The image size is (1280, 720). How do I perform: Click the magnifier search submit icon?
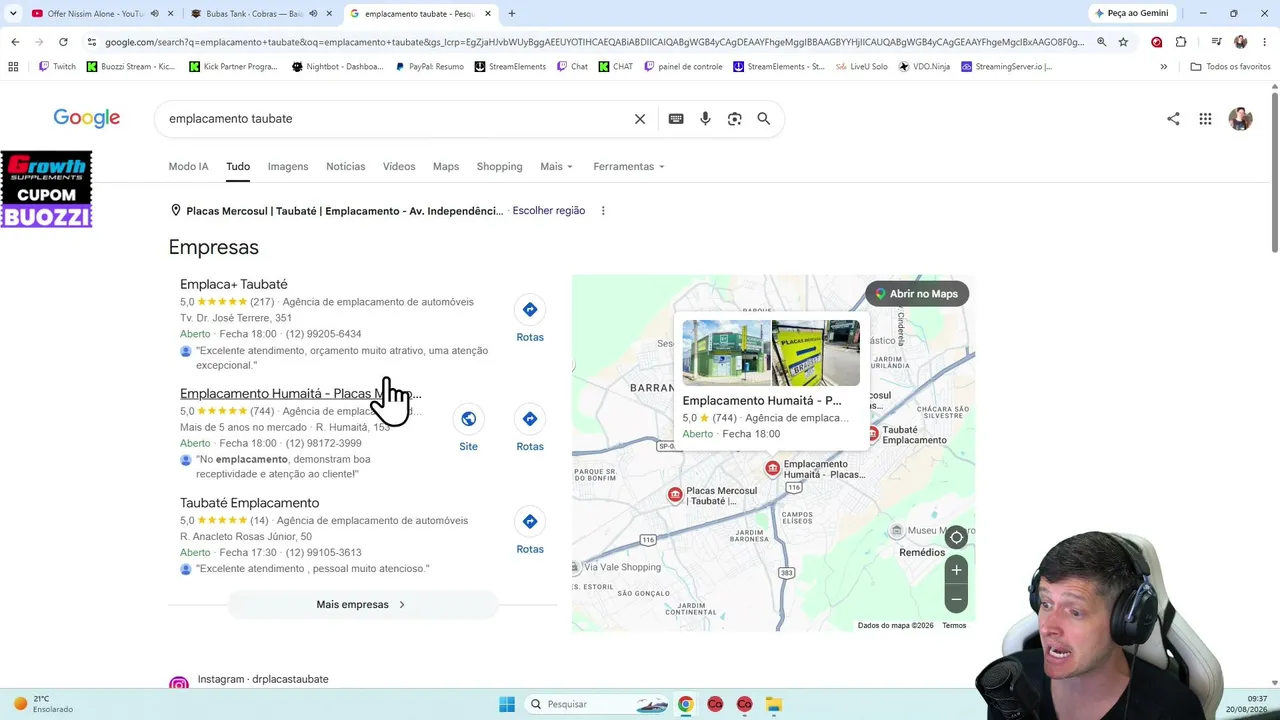[764, 119]
